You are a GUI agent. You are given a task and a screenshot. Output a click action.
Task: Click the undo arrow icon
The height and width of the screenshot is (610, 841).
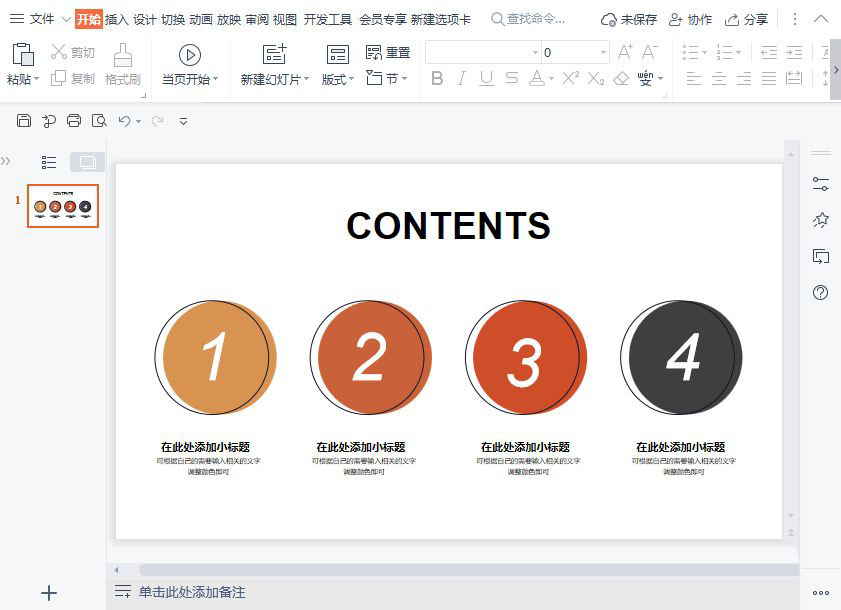click(124, 121)
